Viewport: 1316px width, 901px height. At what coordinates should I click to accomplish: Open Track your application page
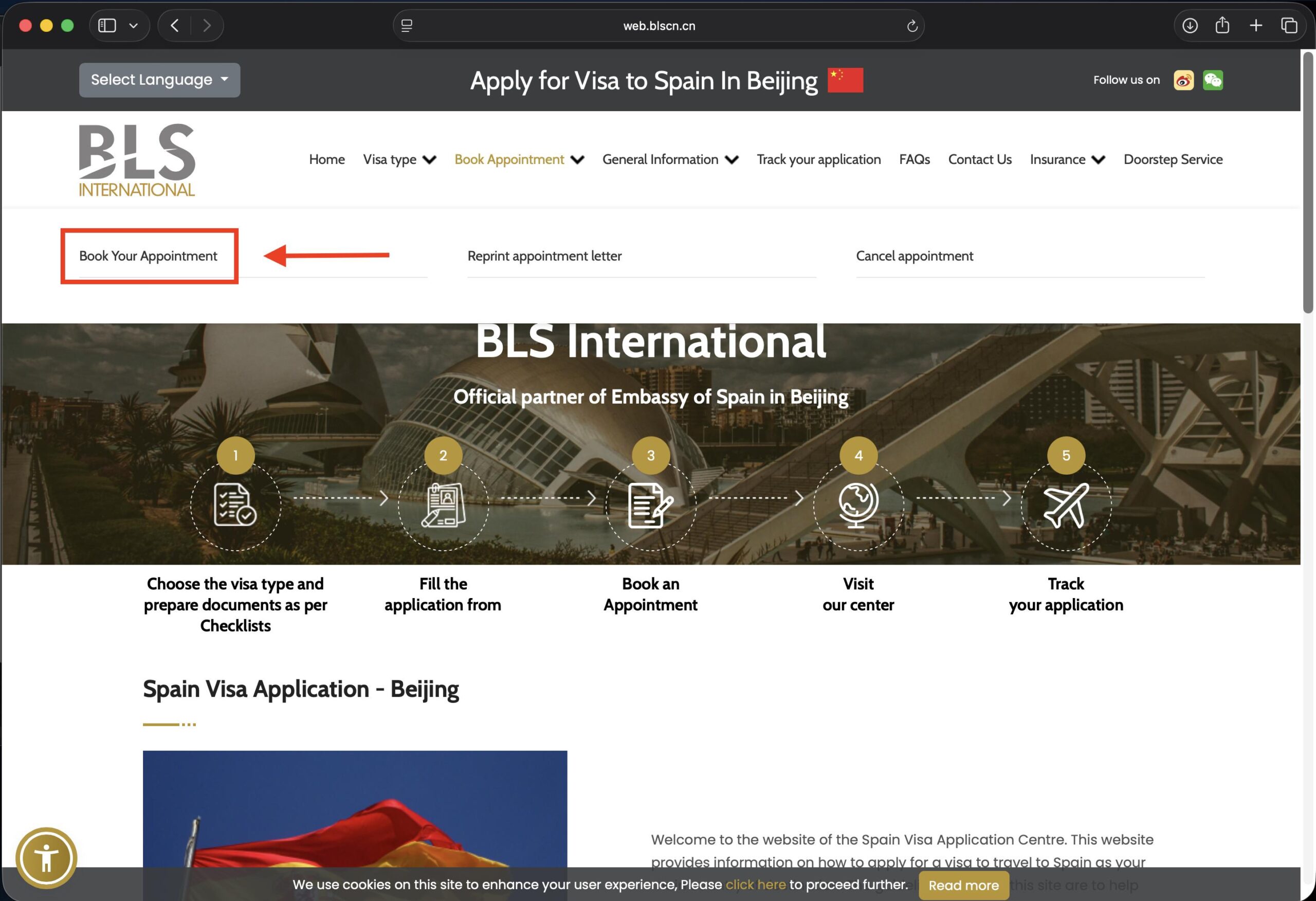(819, 160)
